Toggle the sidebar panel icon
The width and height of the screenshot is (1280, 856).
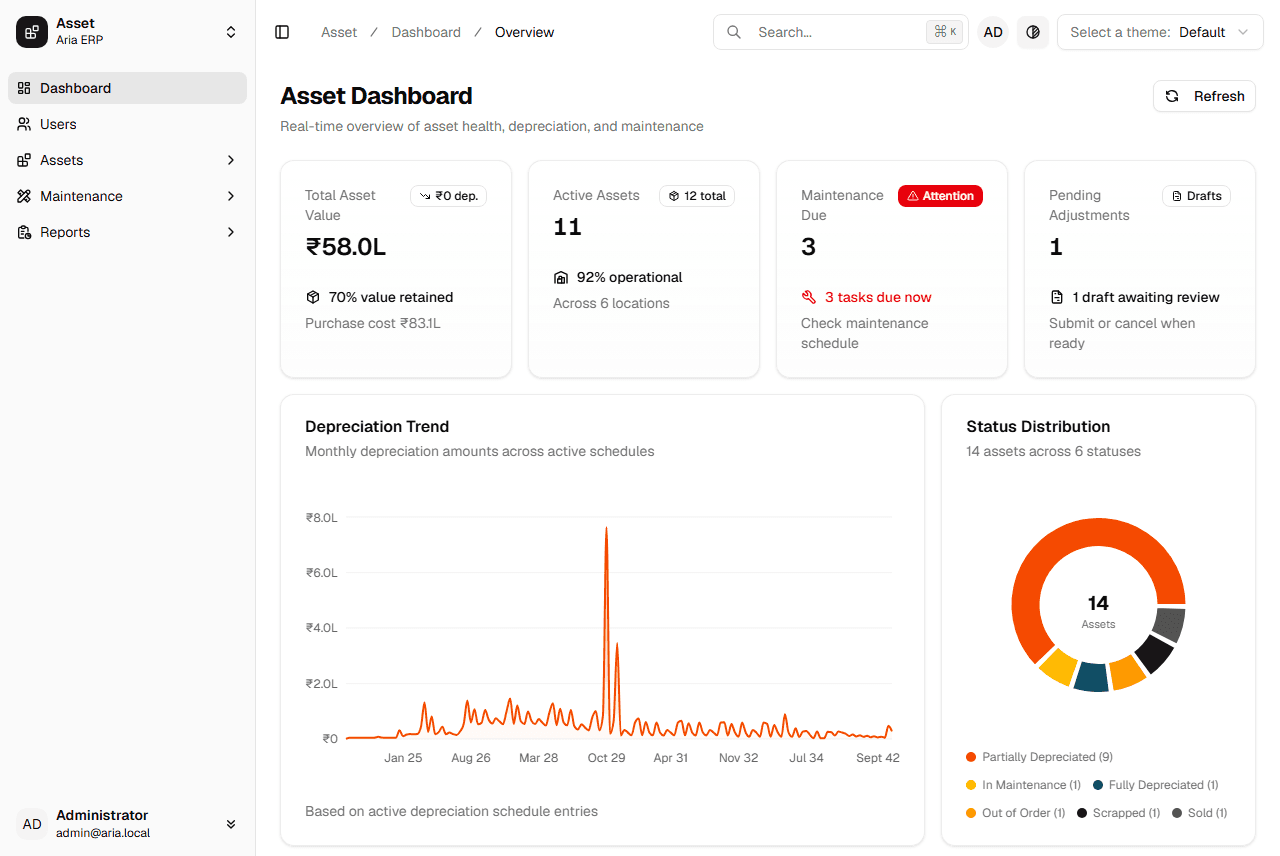(x=282, y=32)
